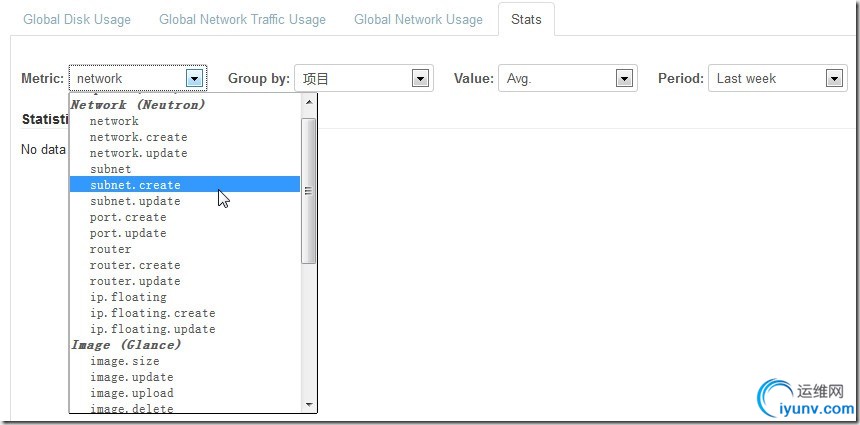The height and width of the screenshot is (425, 860).
Task: Pick ip.floating metric option
Action: pos(128,297)
